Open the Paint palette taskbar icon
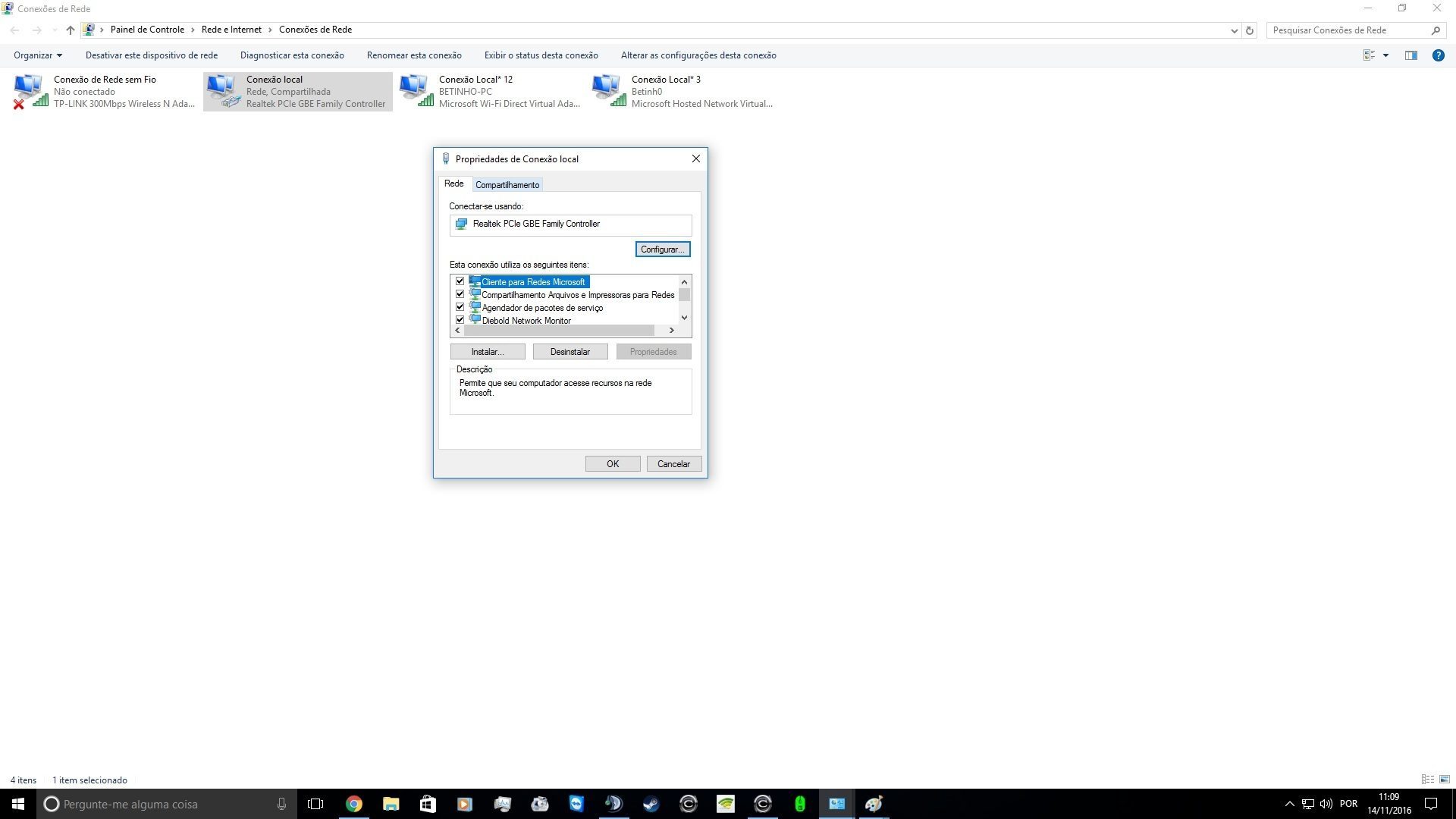Image resolution: width=1456 pixels, height=819 pixels. coord(874,804)
